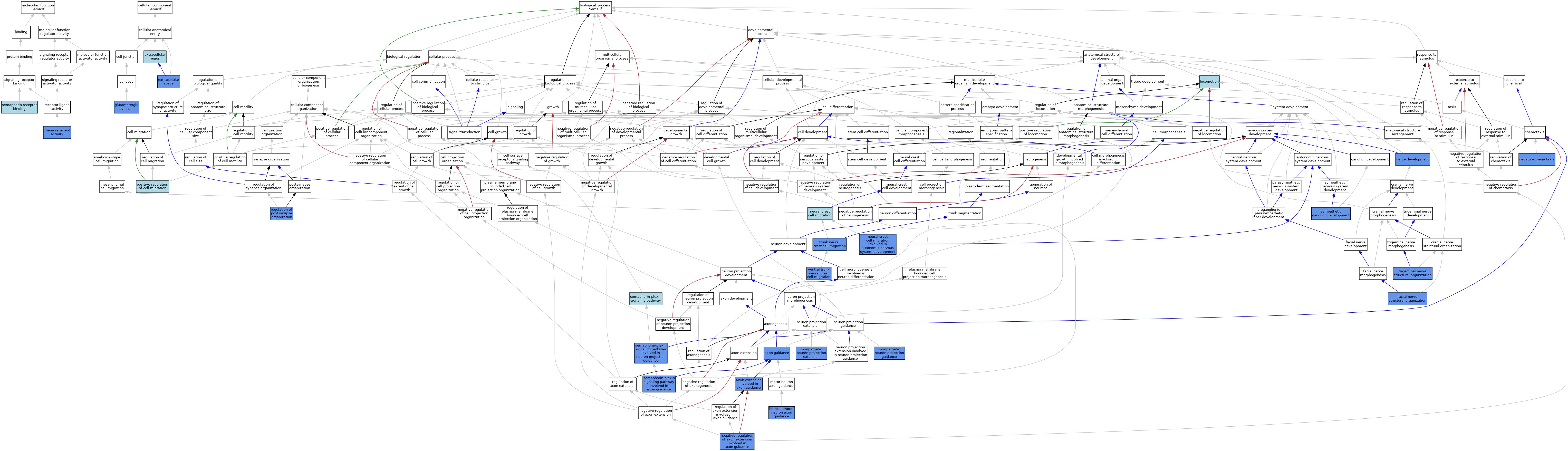The width and height of the screenshot is (1568, 451).
Task: Click the 'regionalization' node
Action: 960,132
